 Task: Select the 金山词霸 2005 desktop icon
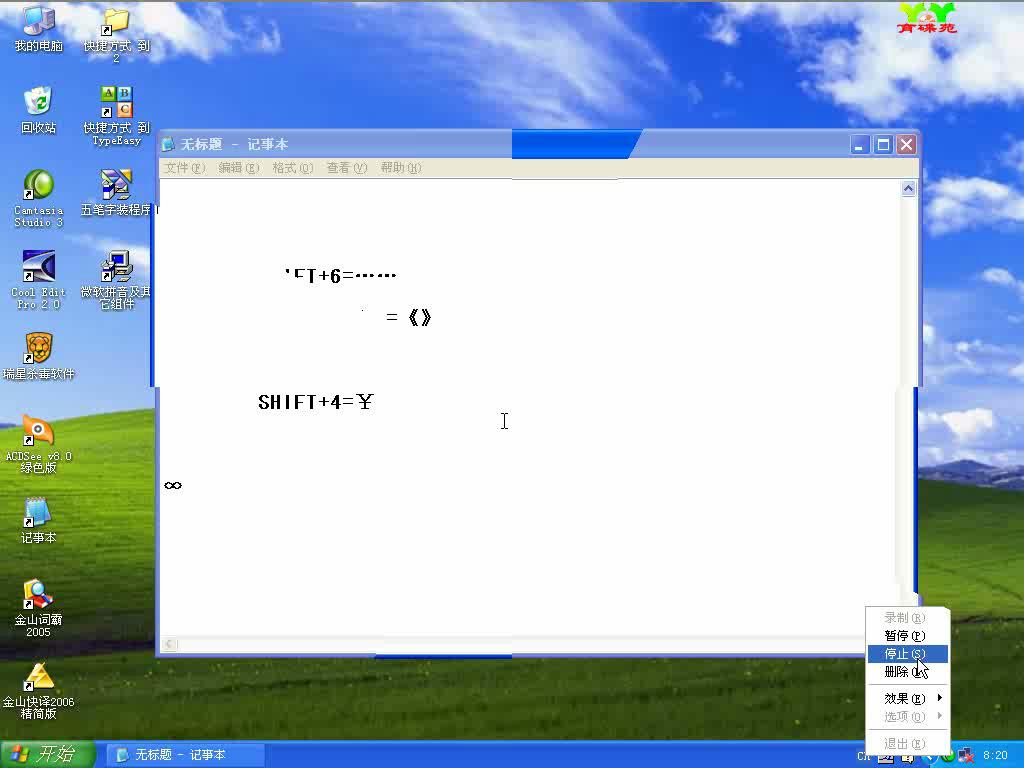point(39,608)
